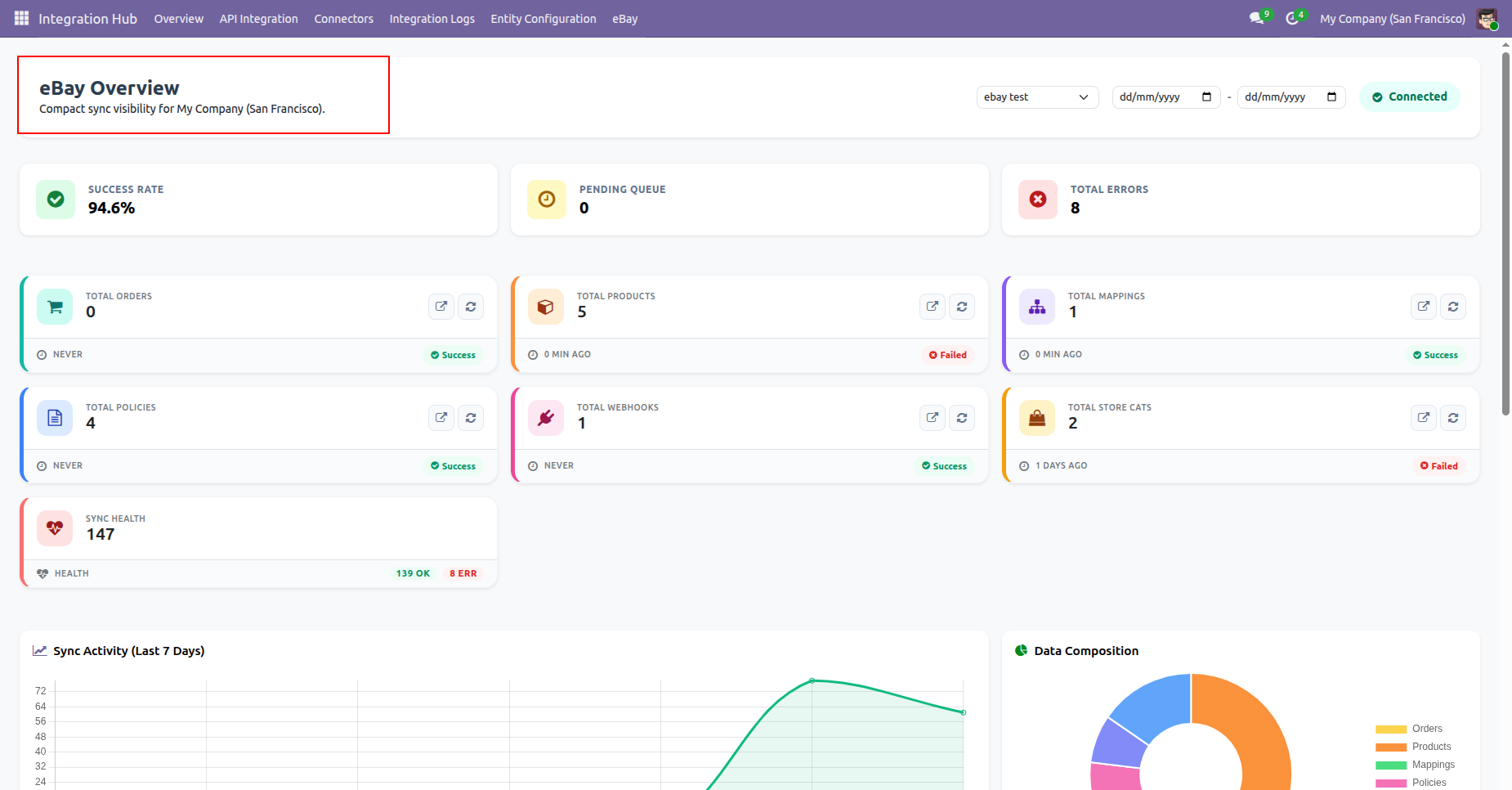
Task: Open the Connectors menu
Action: point(344,19)
